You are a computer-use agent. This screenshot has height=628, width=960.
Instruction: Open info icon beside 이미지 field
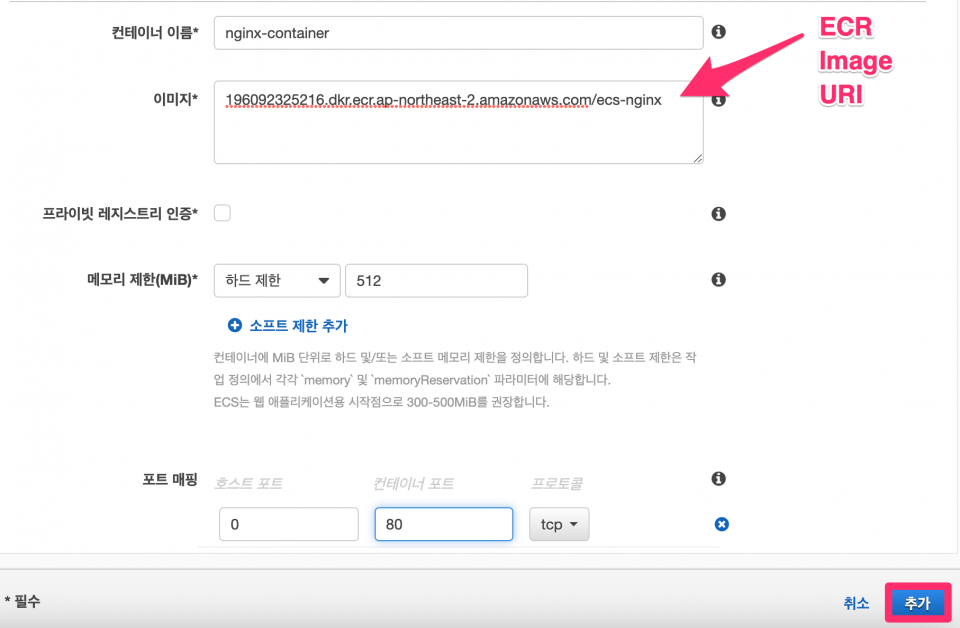719,100
